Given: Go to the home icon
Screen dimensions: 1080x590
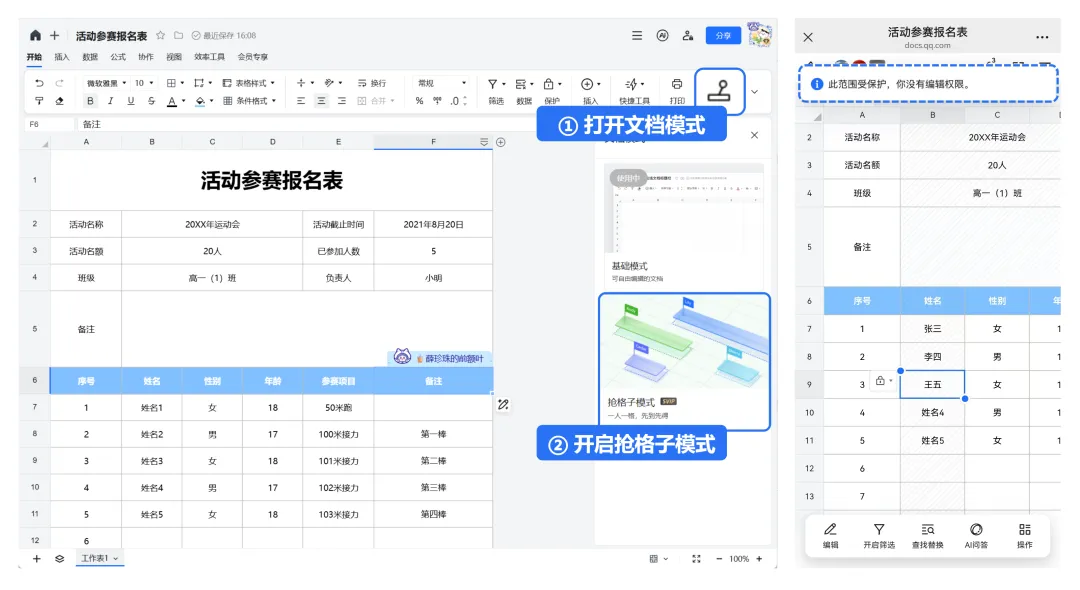Looking at the screenshot, I should coord(35,35).
